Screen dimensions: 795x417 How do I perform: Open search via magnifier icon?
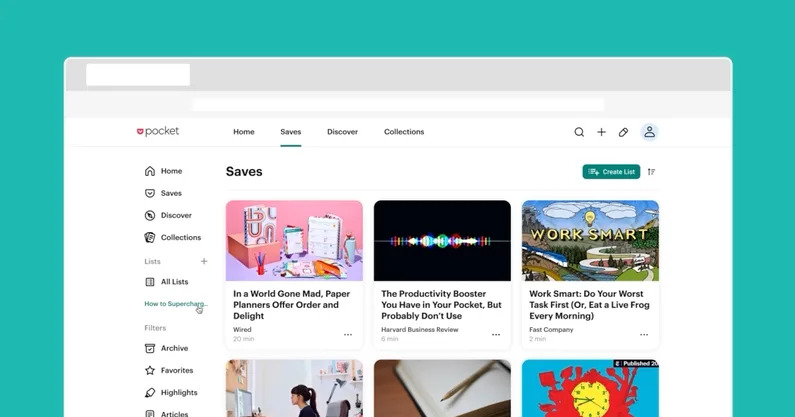point(579,132)
